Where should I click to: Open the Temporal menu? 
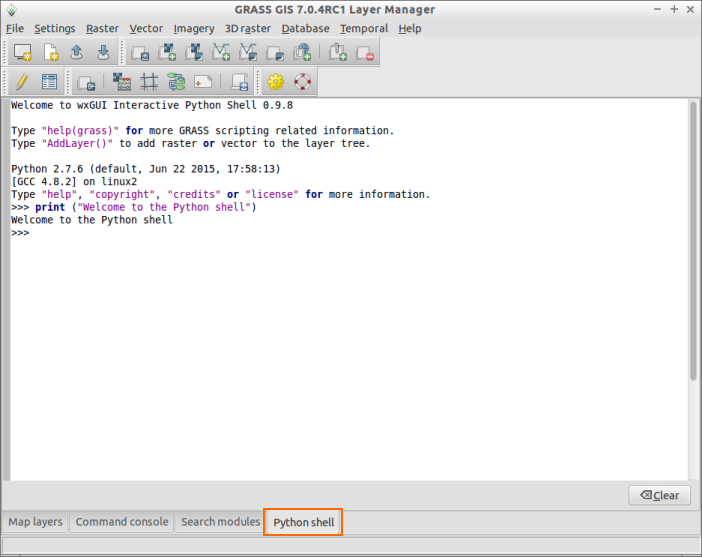point(364,29)
